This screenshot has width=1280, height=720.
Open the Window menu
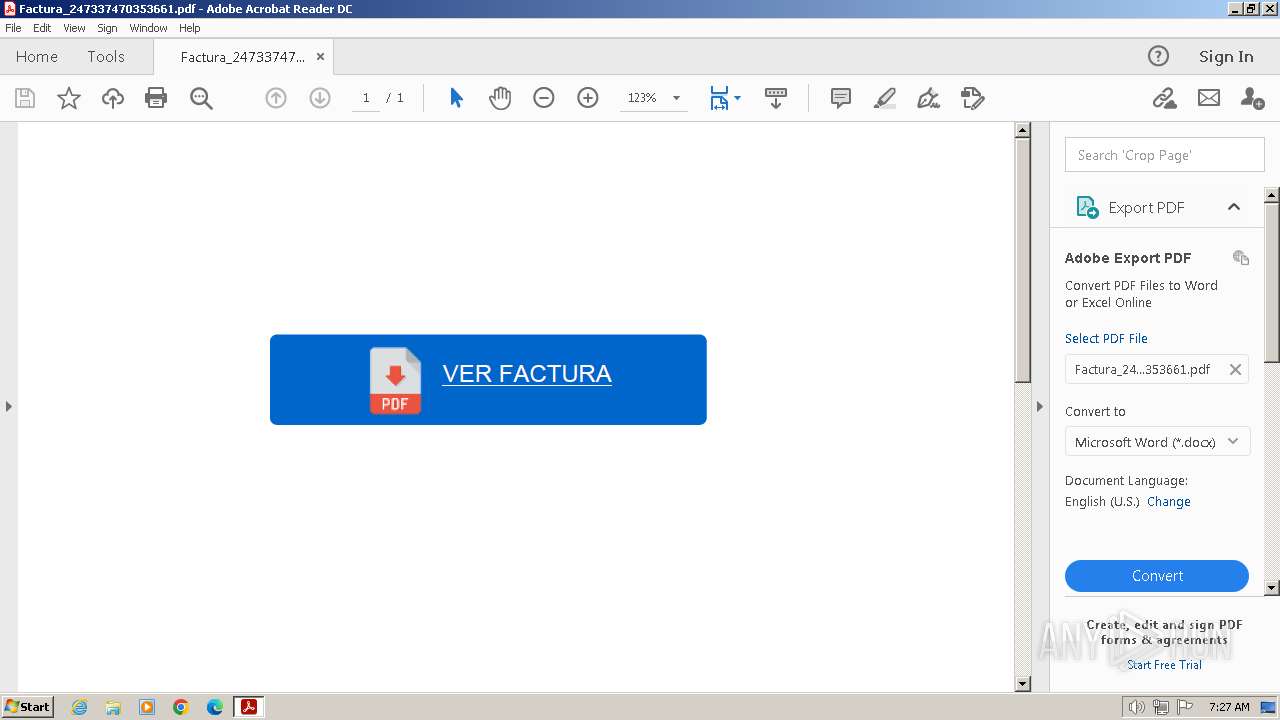pyautogui.click(x=148, y=28)
